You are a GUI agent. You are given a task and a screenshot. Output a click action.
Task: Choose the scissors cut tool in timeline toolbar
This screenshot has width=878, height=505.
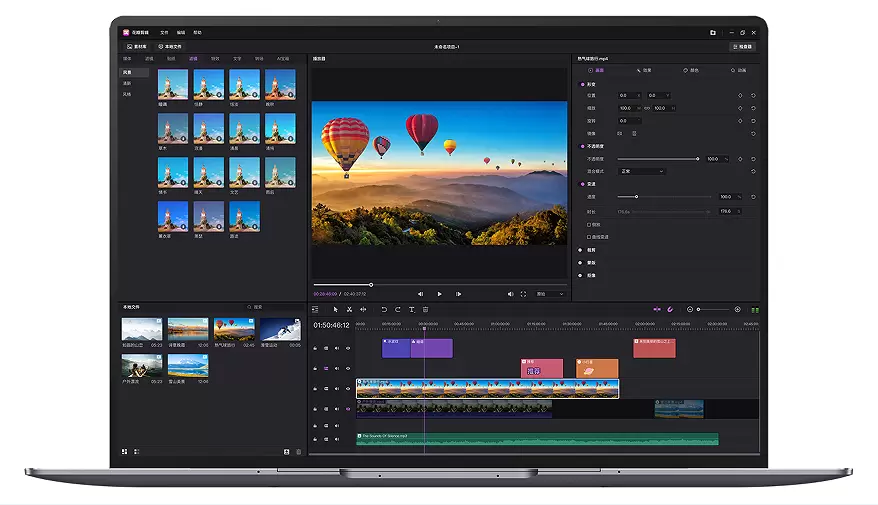click(349, 309)
